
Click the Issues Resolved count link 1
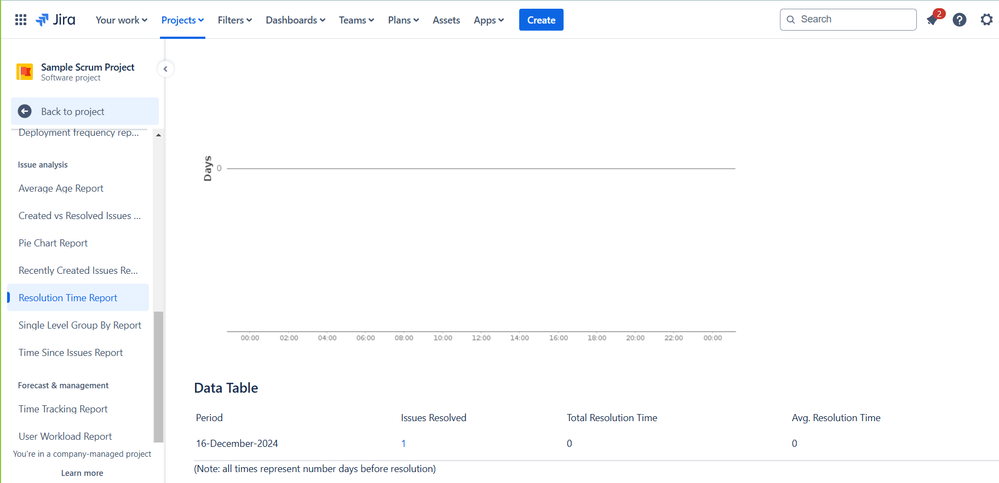tap(403, 443)
